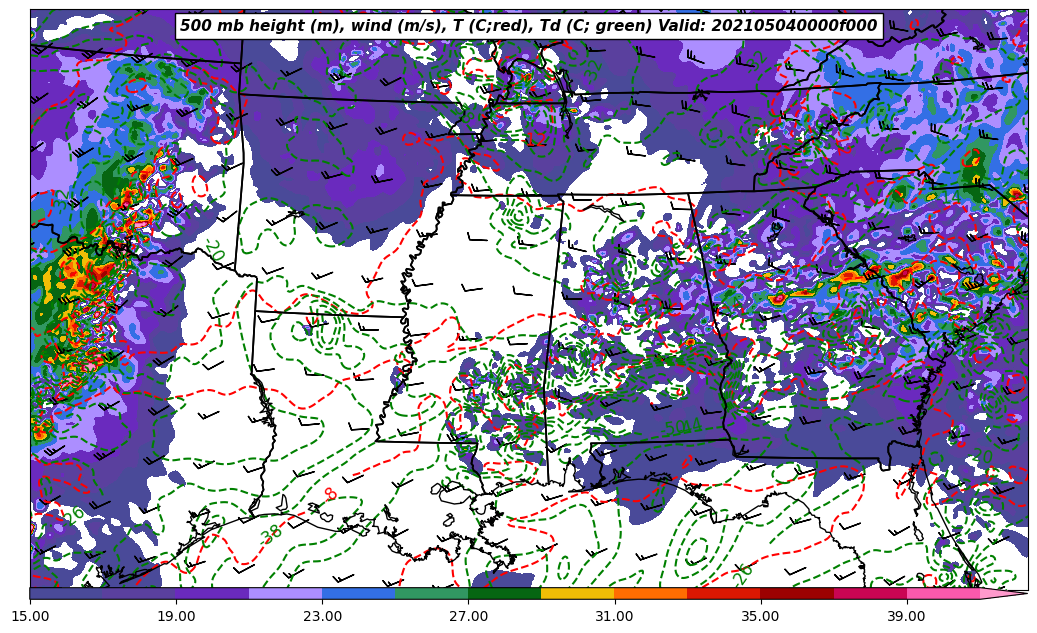This screenshot has width=1037, height=633.
Task: Select the pink colorbar segment
Action: click(943, 594)
